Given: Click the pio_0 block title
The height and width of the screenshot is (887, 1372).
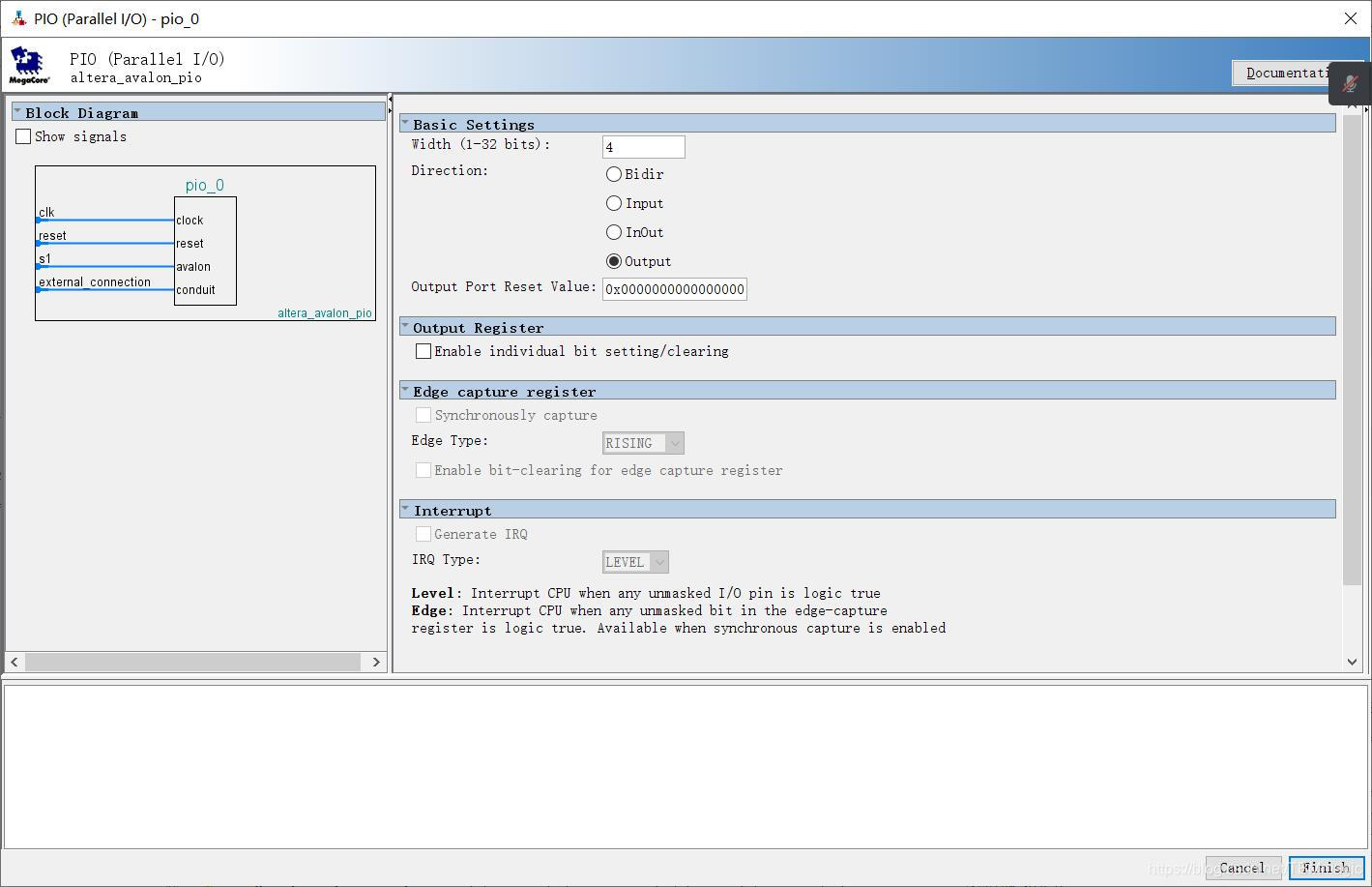Looking at the screenshot, I should (205, 185).
